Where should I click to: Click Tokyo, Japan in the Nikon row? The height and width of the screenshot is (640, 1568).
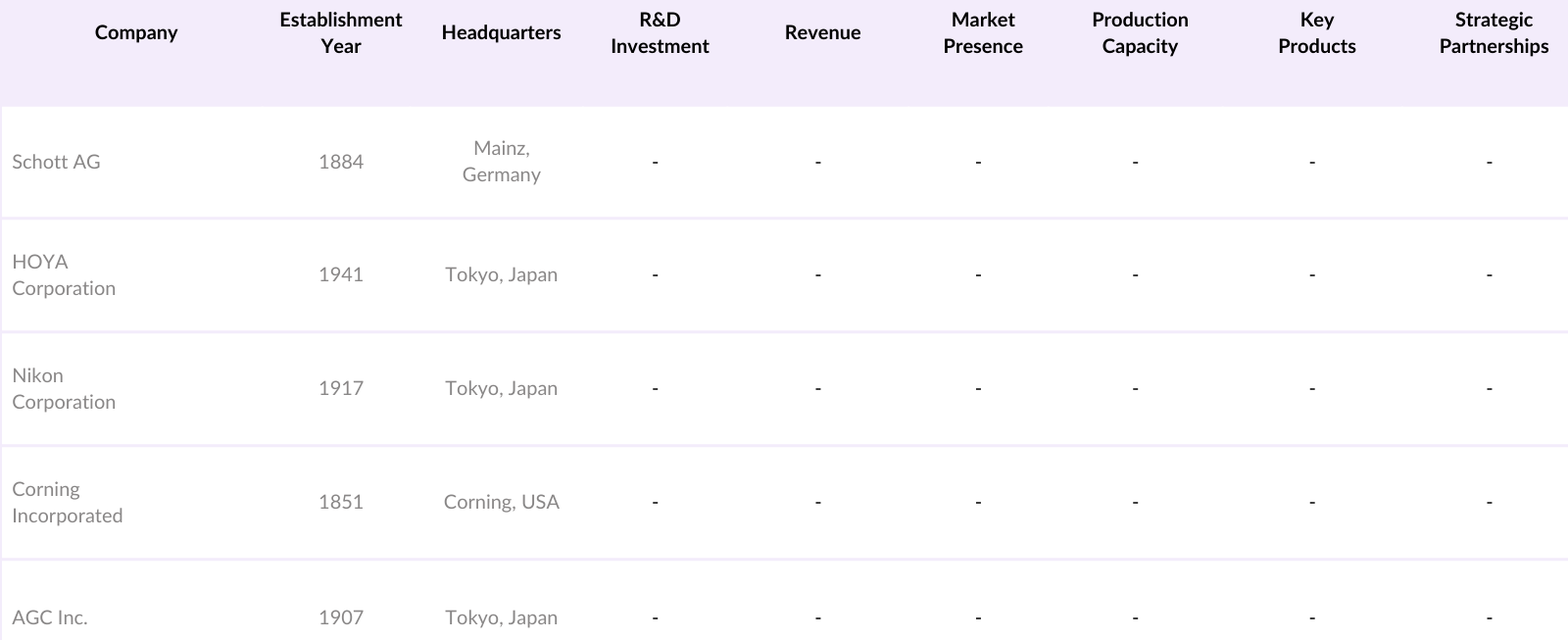[501, 388]
